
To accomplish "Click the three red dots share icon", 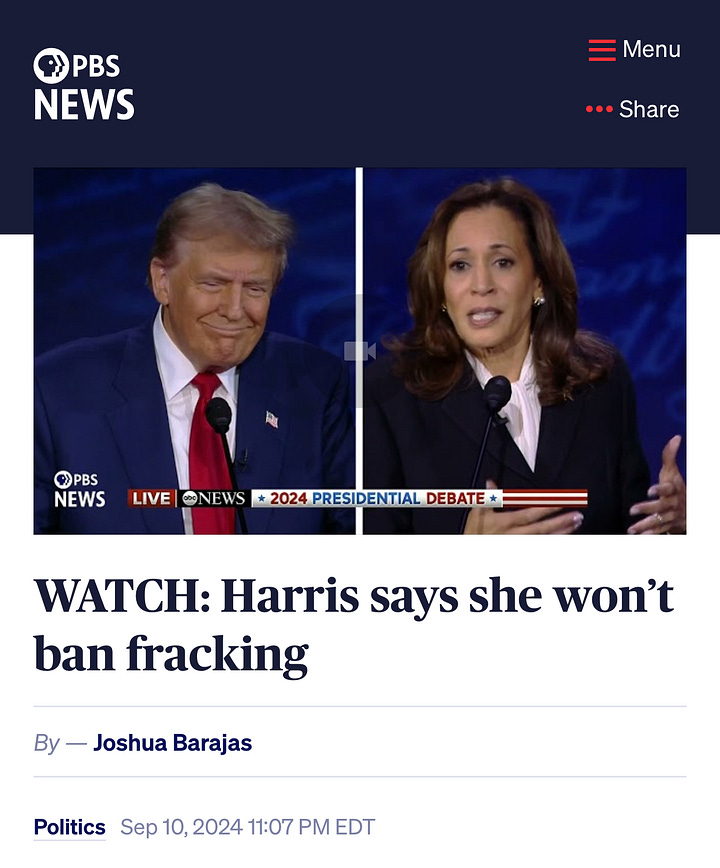I will (x=599, y=109).
